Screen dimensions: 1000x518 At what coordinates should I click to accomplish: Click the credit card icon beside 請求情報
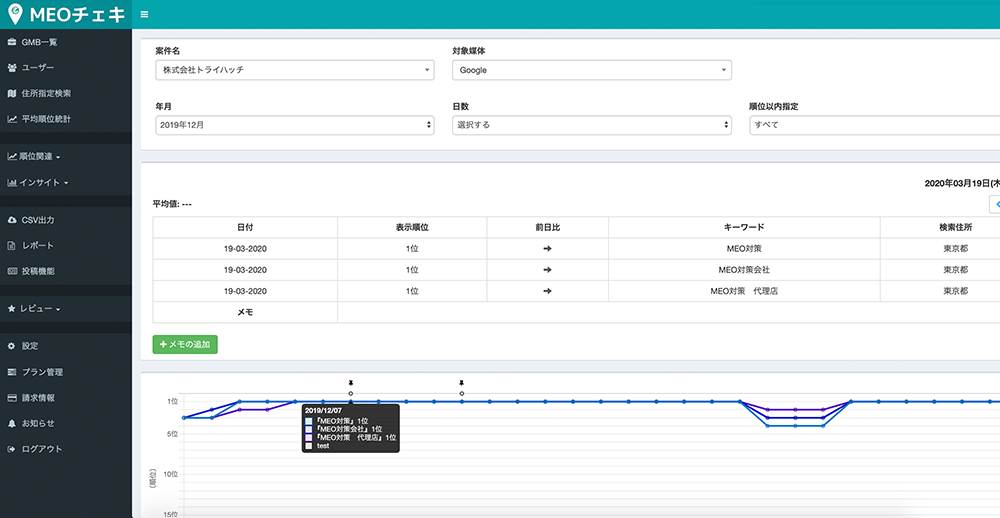click(11, 397)
